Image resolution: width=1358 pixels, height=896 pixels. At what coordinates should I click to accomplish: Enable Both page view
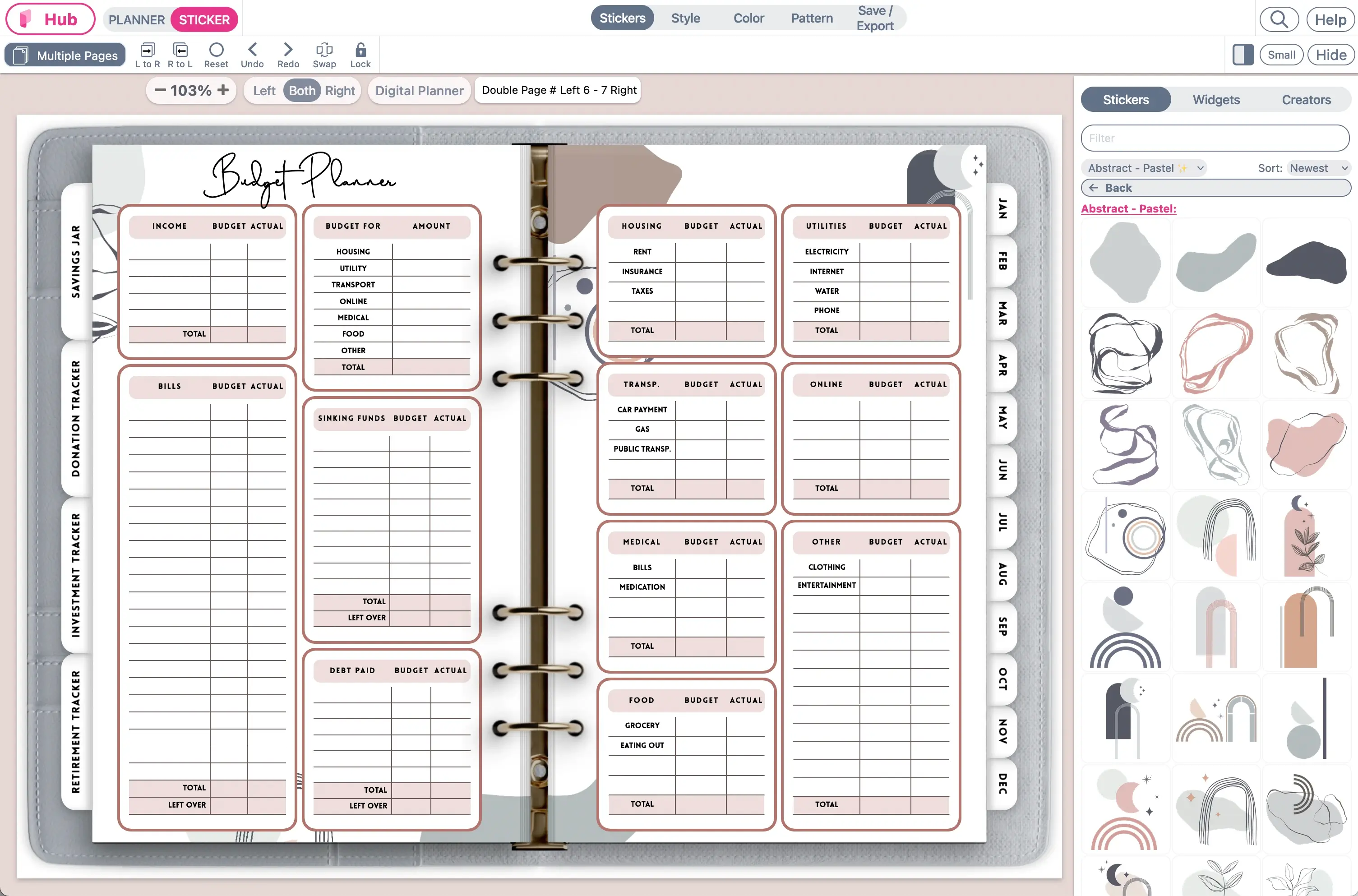302,90
